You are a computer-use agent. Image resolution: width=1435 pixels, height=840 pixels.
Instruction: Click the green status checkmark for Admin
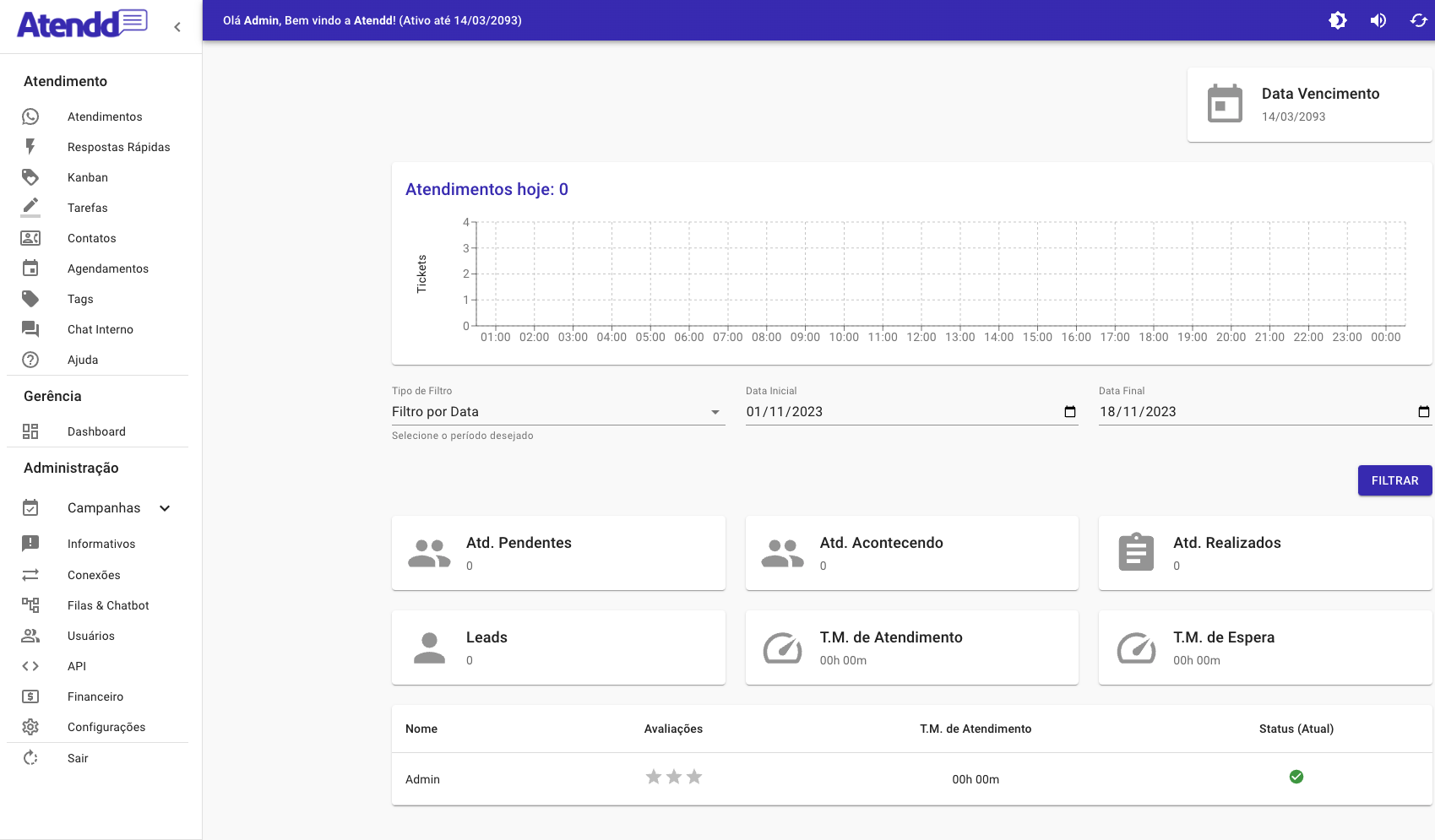[x=1296, y=777]
